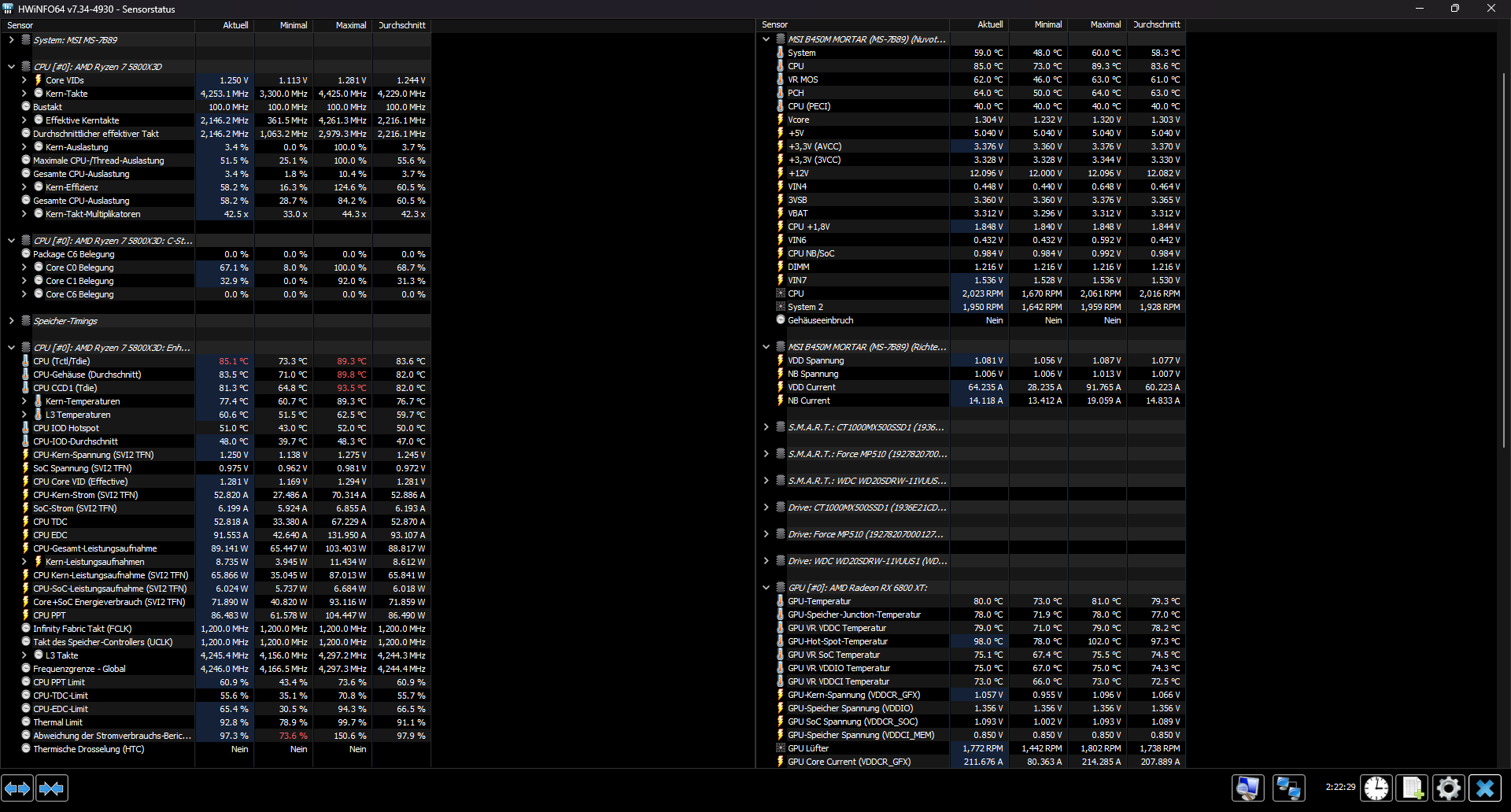Select the CPU-Gesamt-Leistungsaufnahme row
Viewport: 1511px width, 812px height.
point(216,548)
